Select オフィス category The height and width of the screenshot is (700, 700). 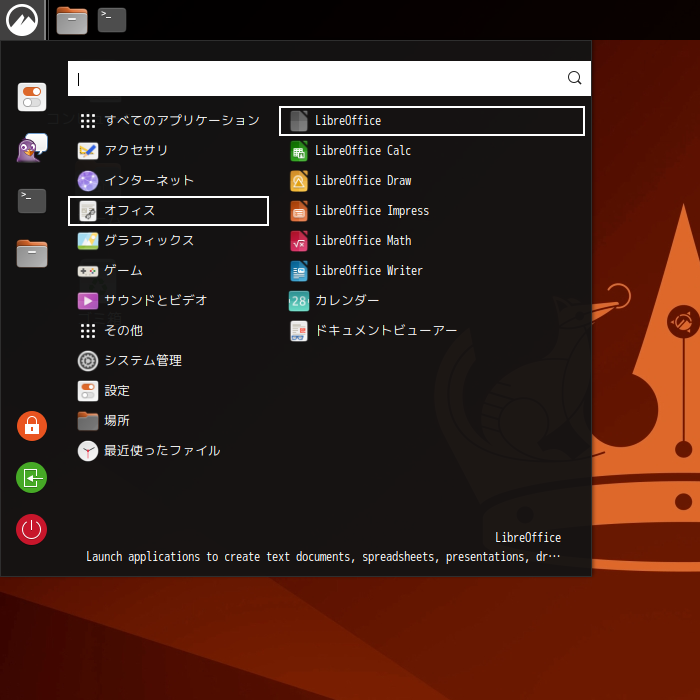(168, 211)
